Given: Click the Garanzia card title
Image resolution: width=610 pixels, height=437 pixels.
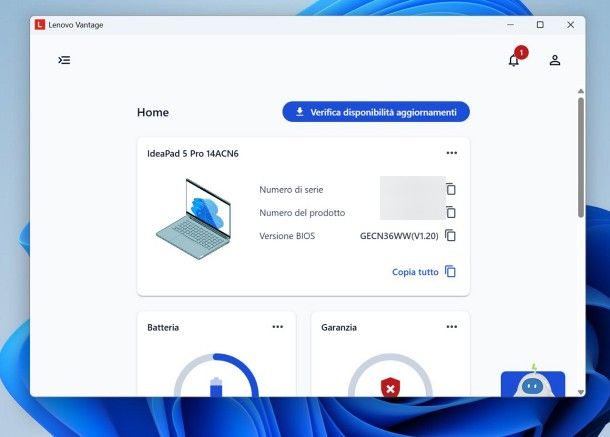Looking at the screenshot, I should coord(339,328).
